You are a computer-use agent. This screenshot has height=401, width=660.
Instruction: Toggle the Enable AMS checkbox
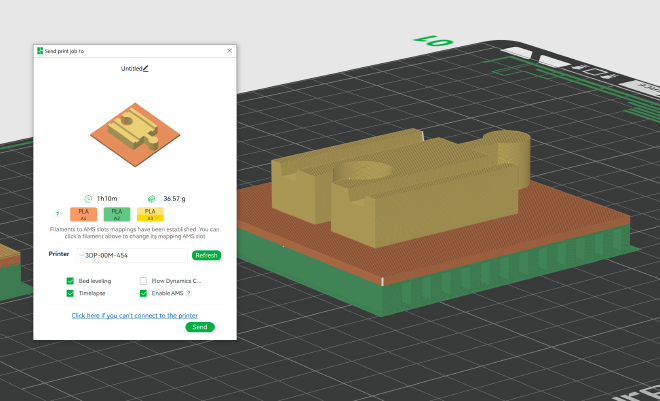[x=143, y=294]
